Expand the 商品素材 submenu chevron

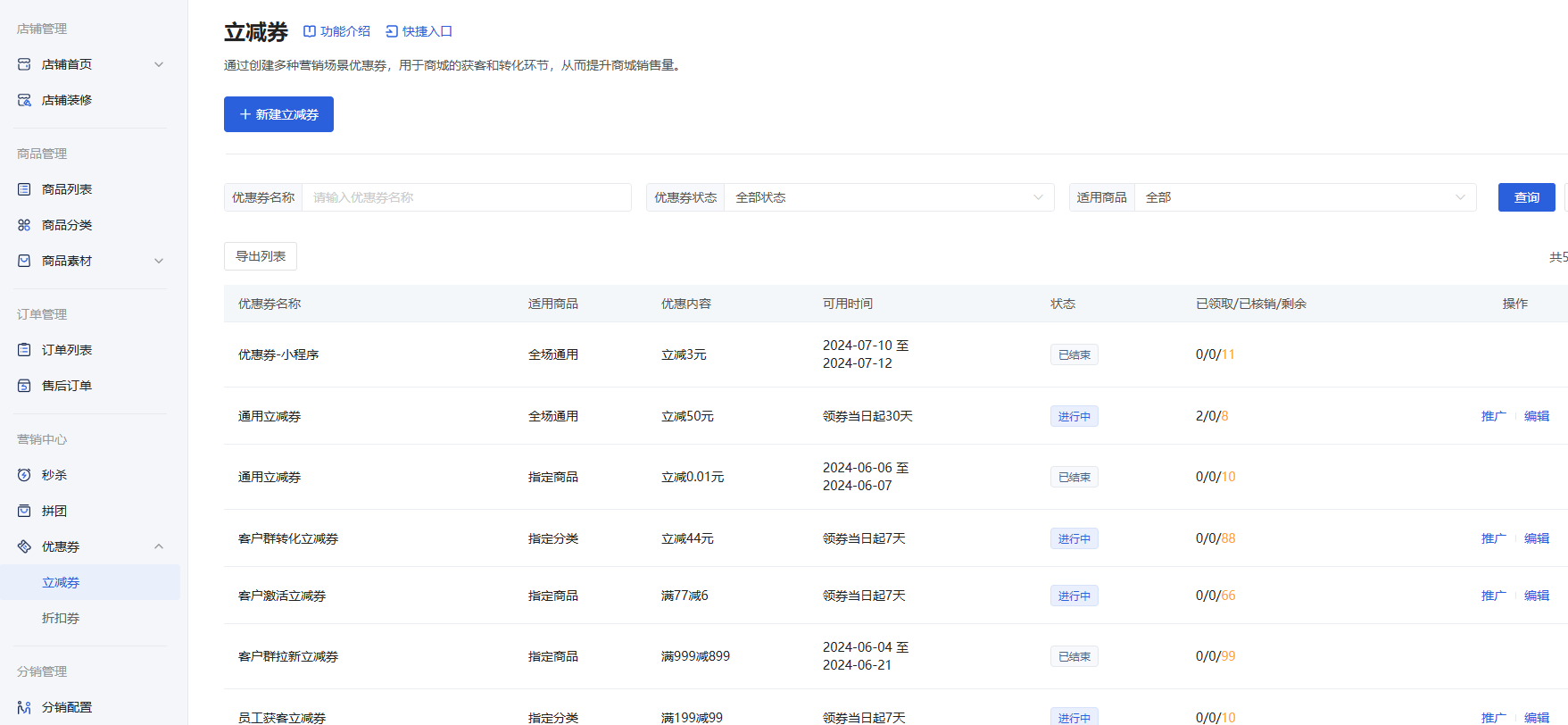[159, 261]
